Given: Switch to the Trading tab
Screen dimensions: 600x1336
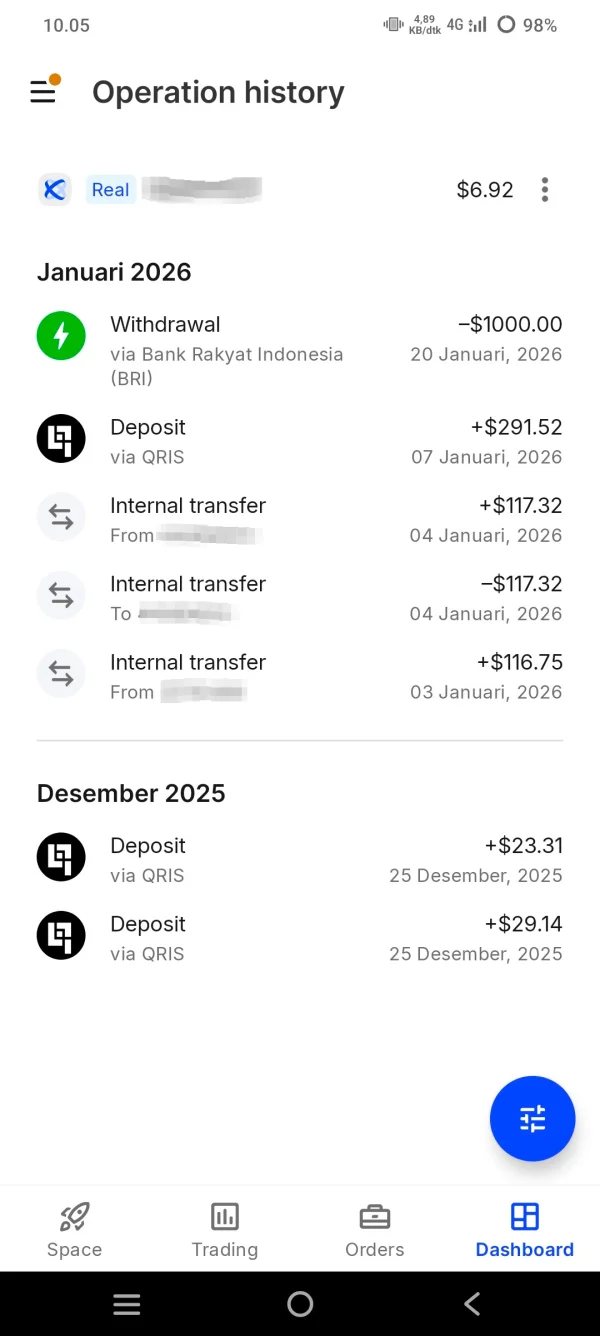Looking at the screenshot, I should [x=225, y=1229].
